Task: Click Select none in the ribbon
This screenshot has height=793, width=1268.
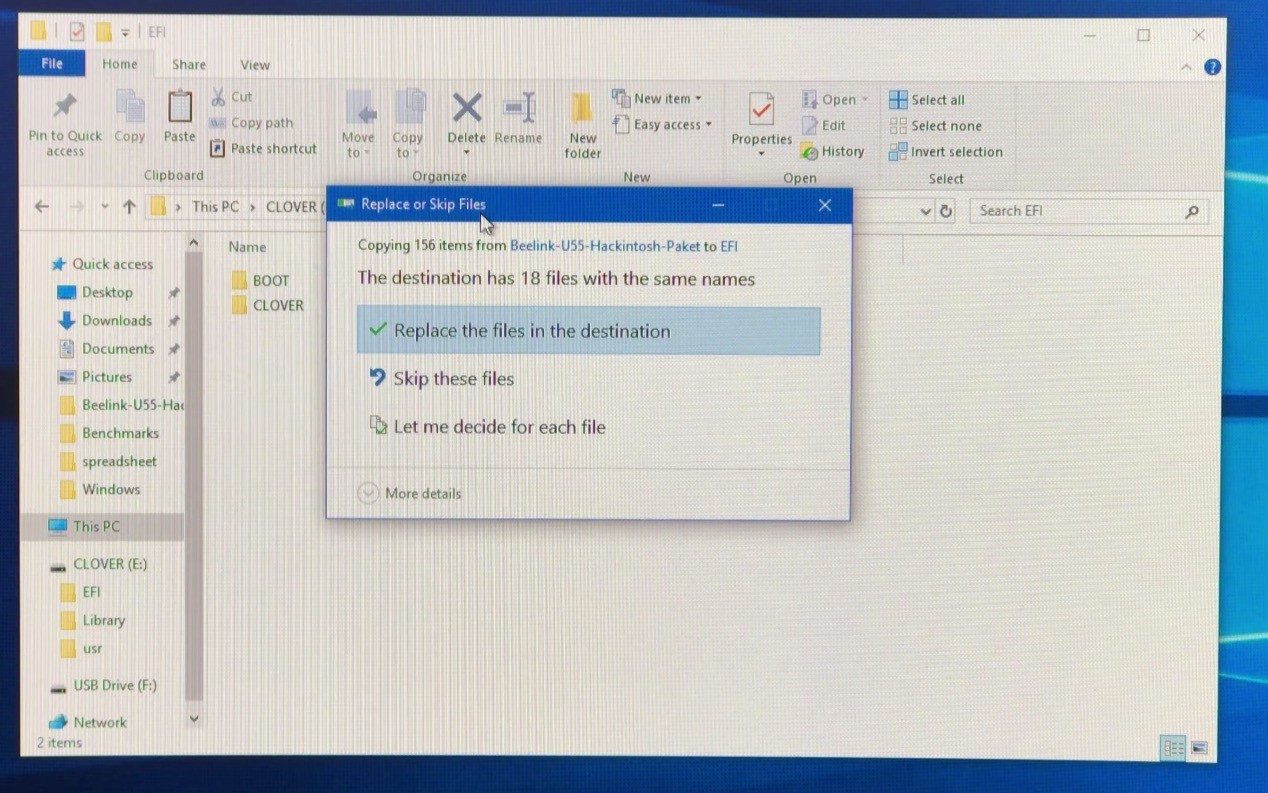Action: coord(935,126)
